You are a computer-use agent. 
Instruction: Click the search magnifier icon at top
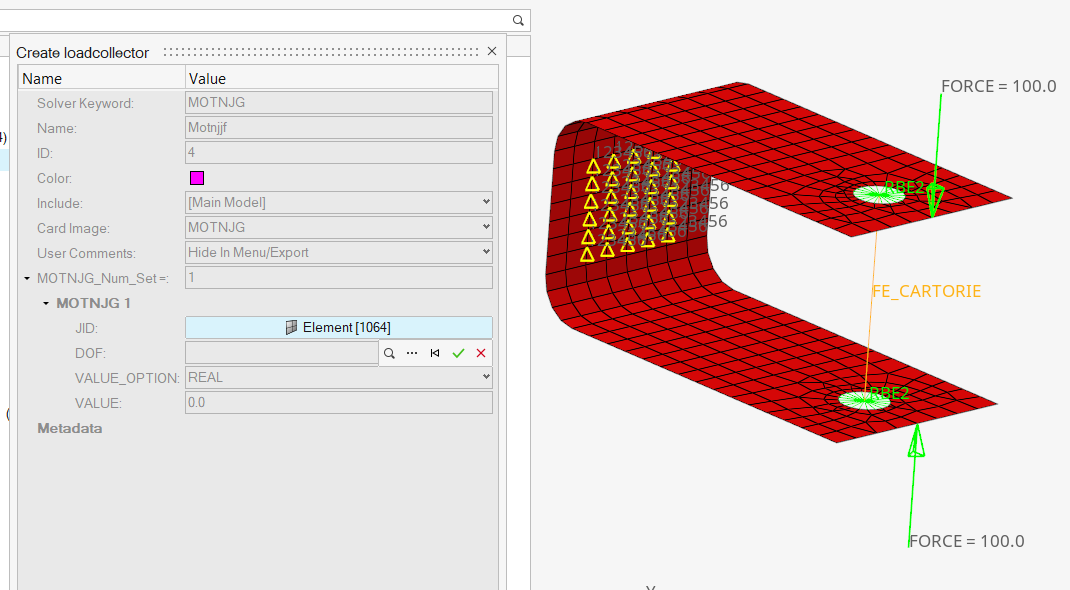pos(518,20)
